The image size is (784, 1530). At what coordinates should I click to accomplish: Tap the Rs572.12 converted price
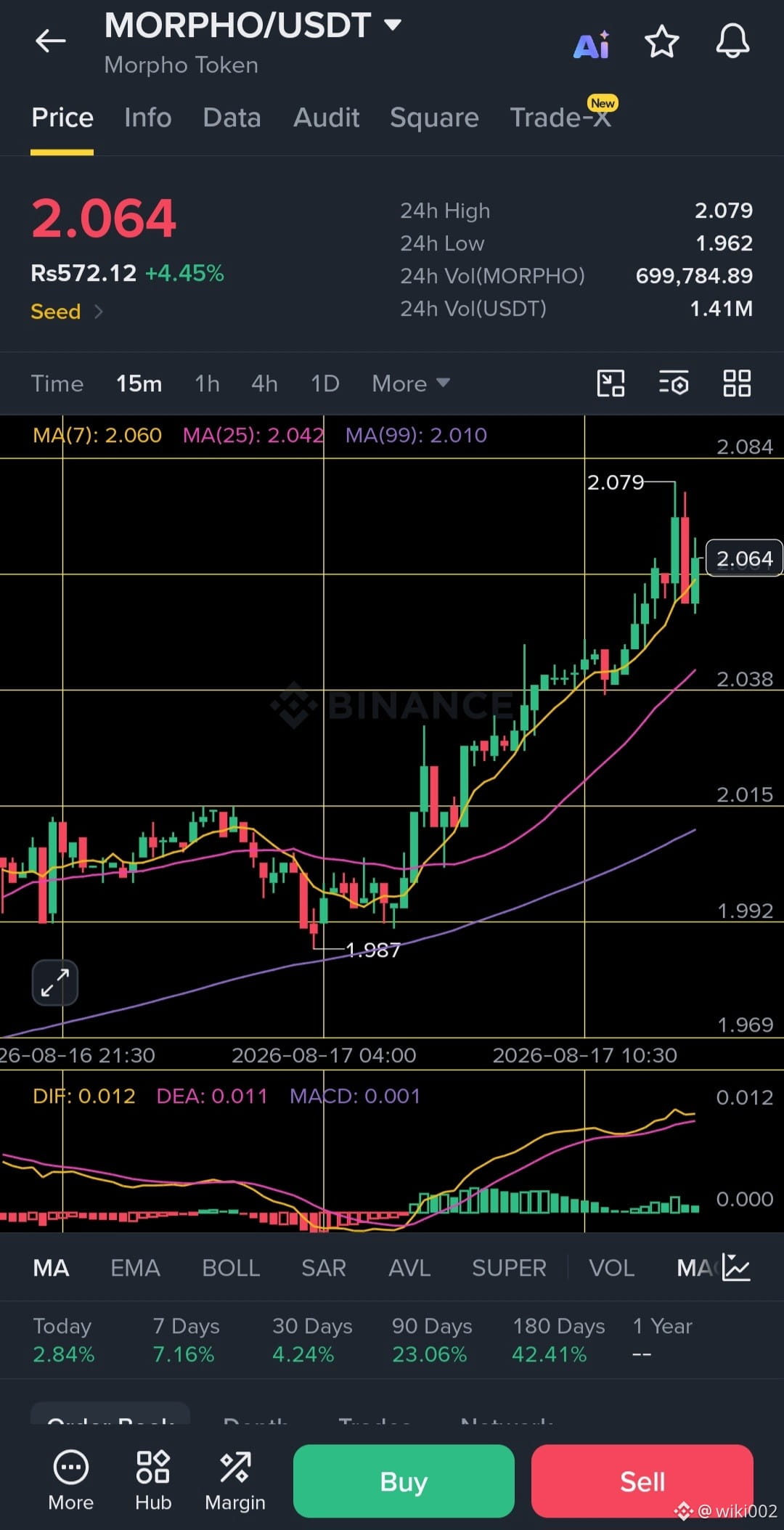[x=83, y=273]
